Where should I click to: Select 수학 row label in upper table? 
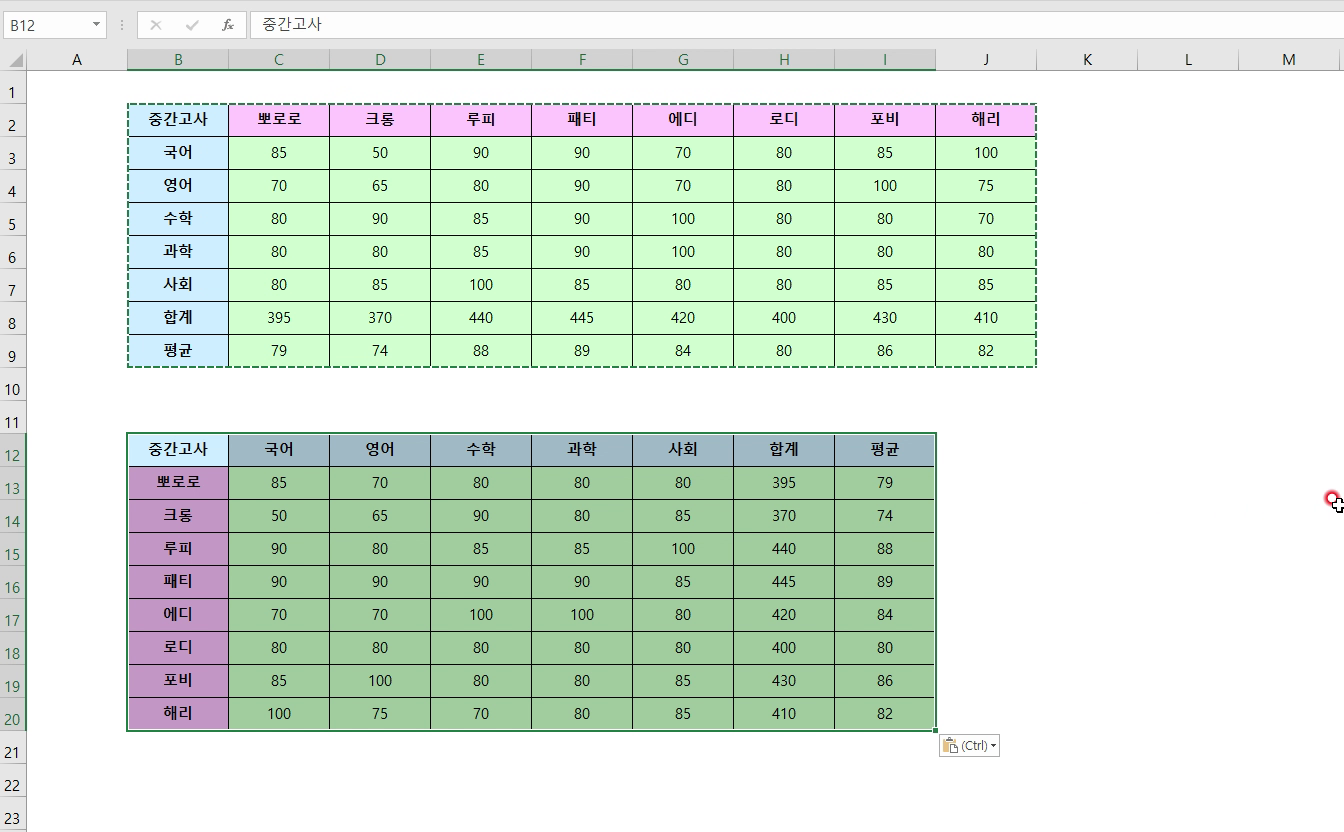[x=178, y=219]
